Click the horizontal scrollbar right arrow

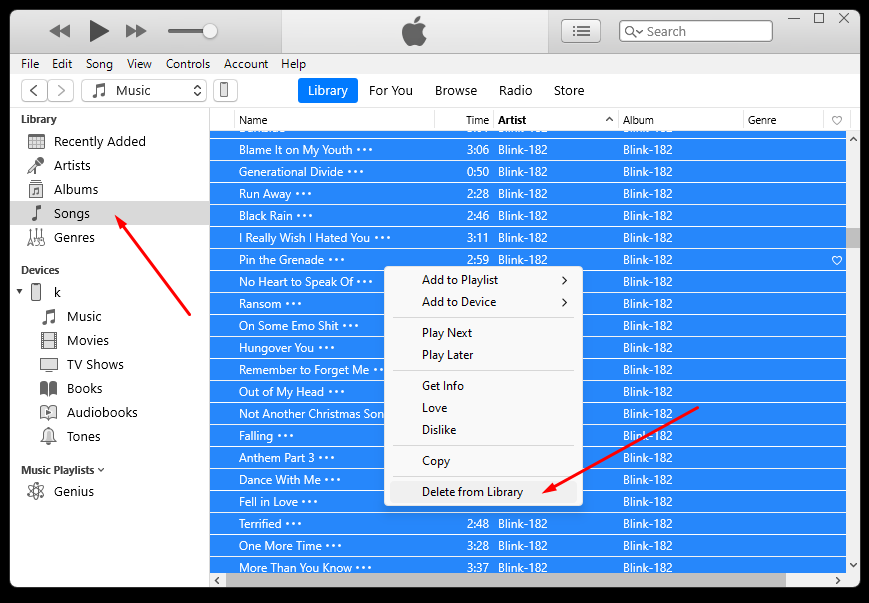pyautogui.click(x=839, y=580)
